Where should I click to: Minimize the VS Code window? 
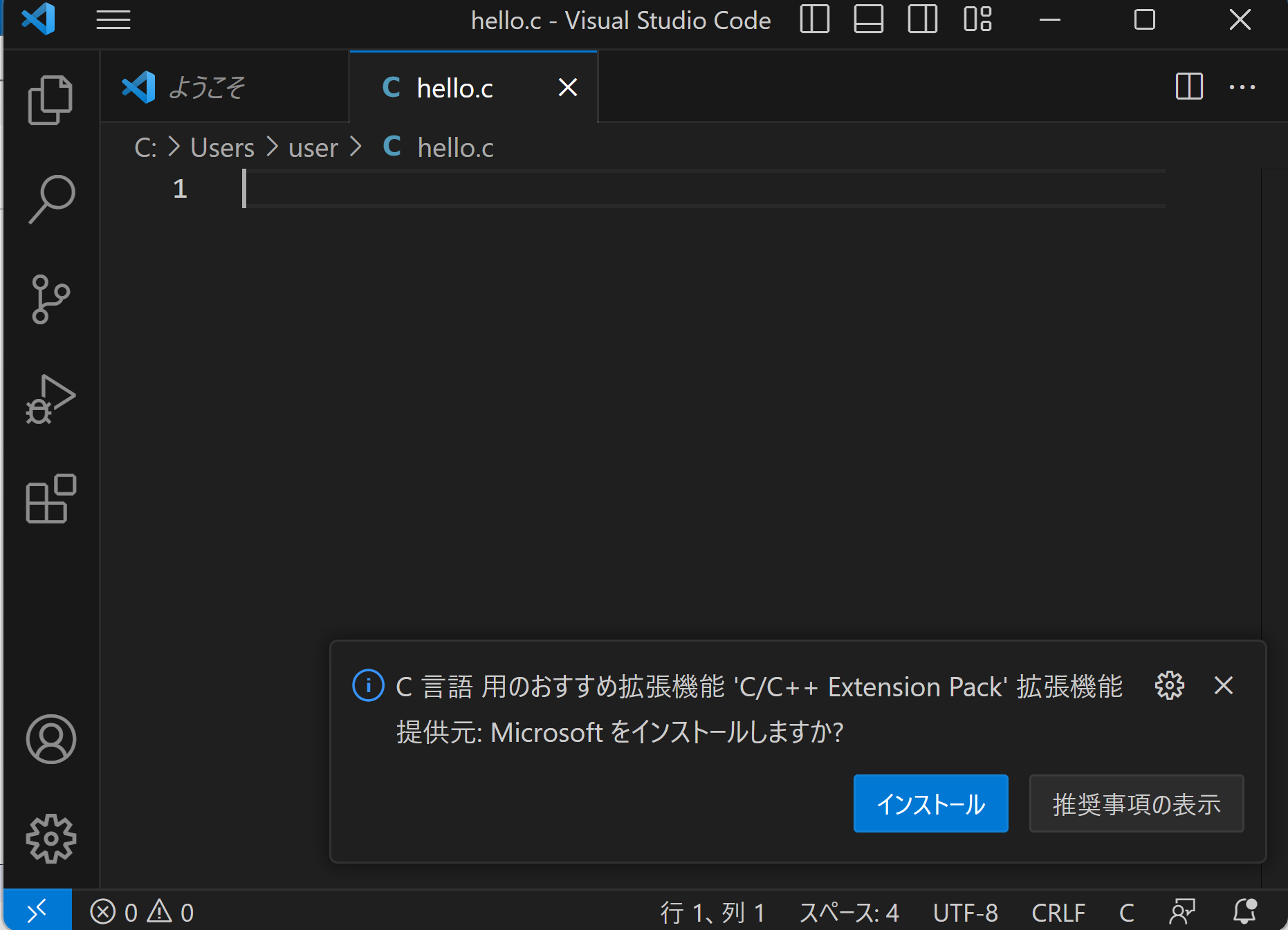point(1049,19)
